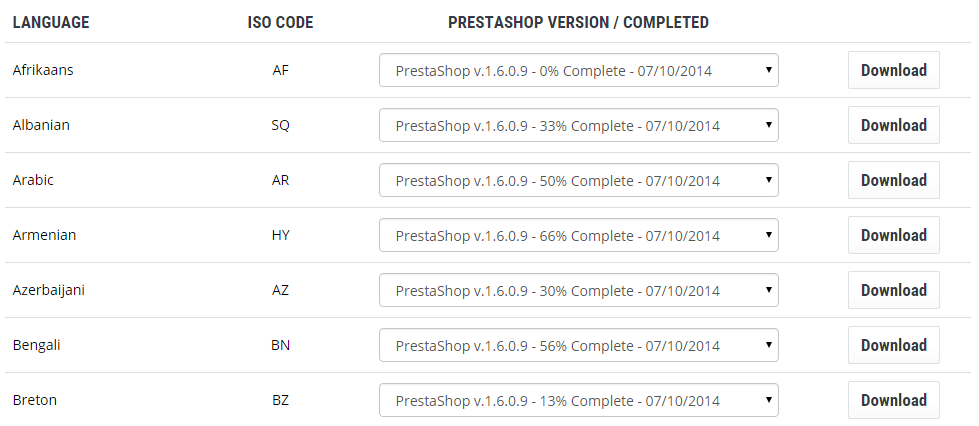Screen dimensions: 979x426
Task: Click the HY ISO code cell
Action: 280,235
